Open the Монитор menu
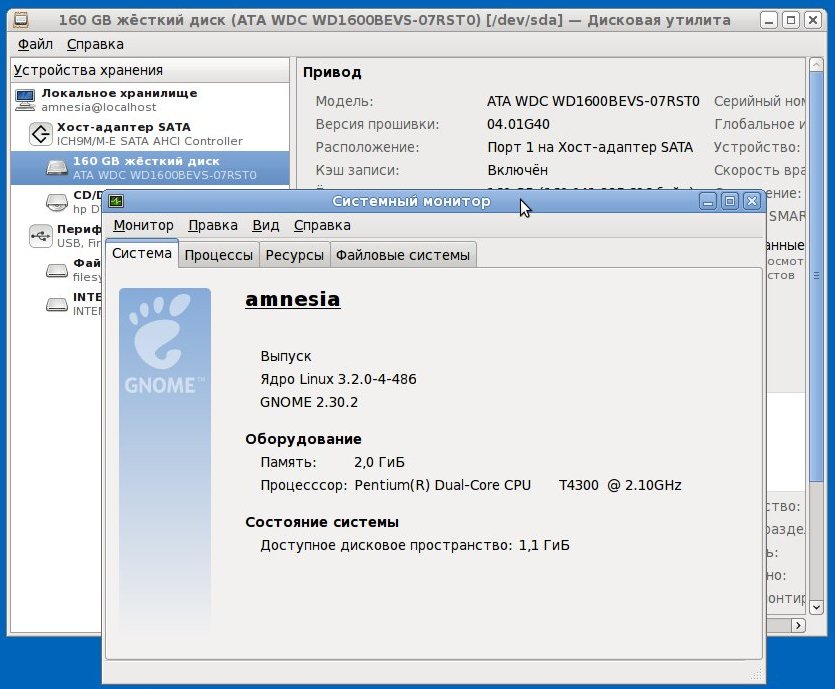 pyautogui.click(x=143, y=225)
